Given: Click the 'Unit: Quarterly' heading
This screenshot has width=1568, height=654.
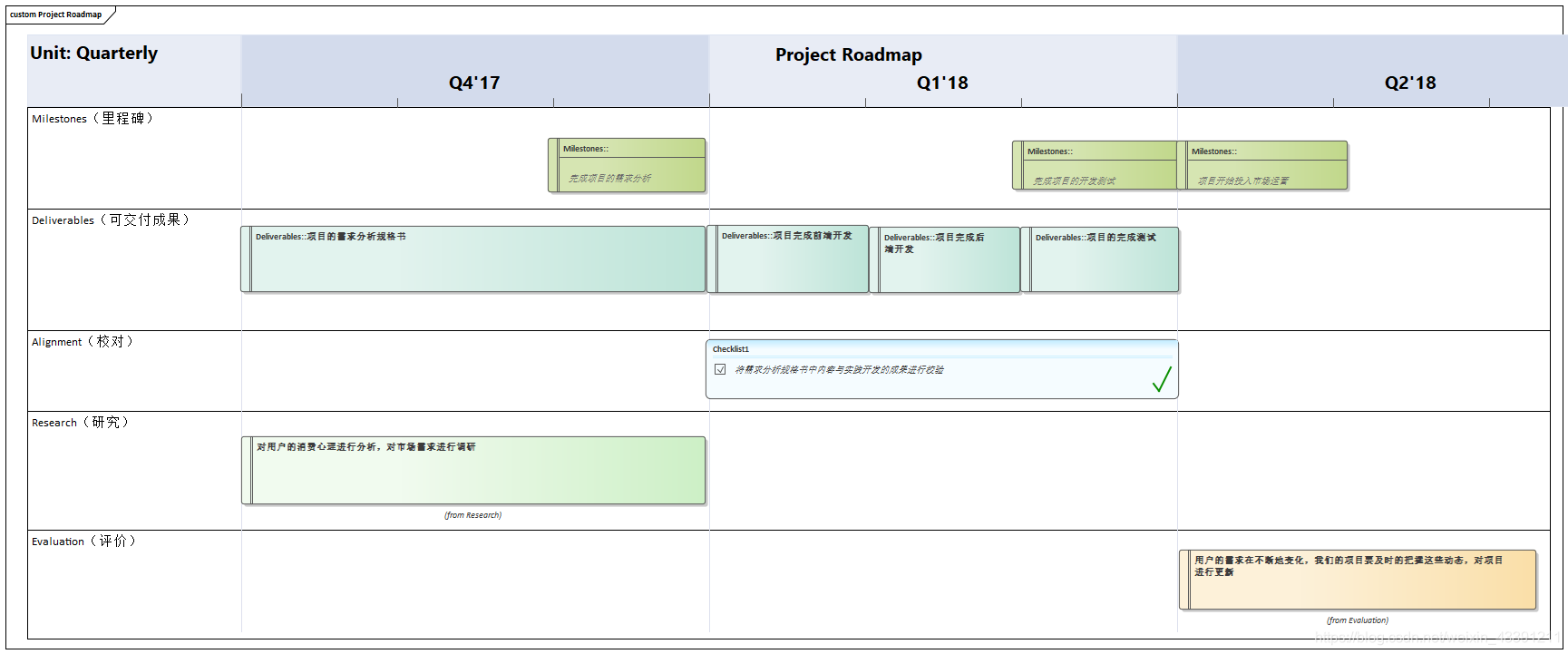Looking at the screenshot, I should (x=93, y=53).
